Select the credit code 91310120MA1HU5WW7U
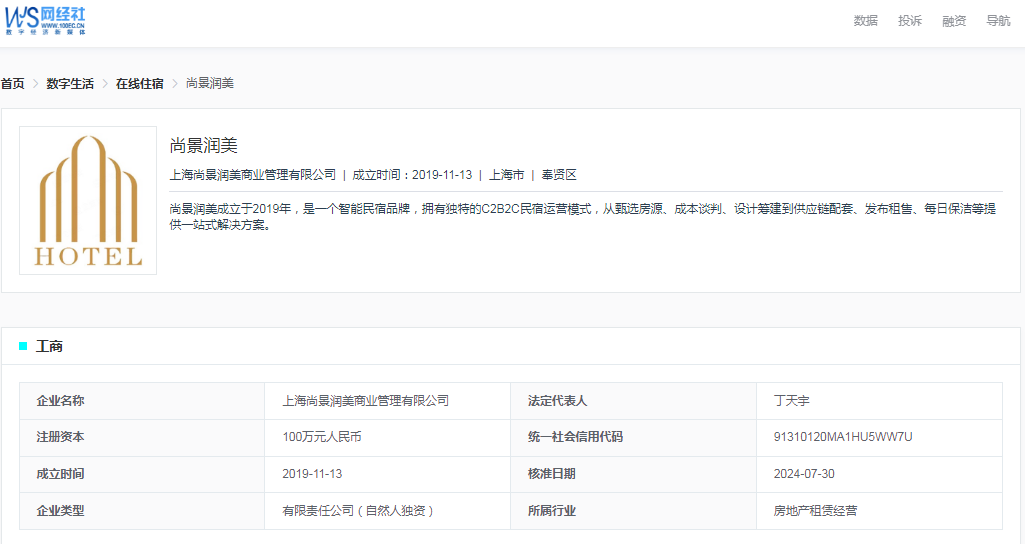 tap(843, 437)
